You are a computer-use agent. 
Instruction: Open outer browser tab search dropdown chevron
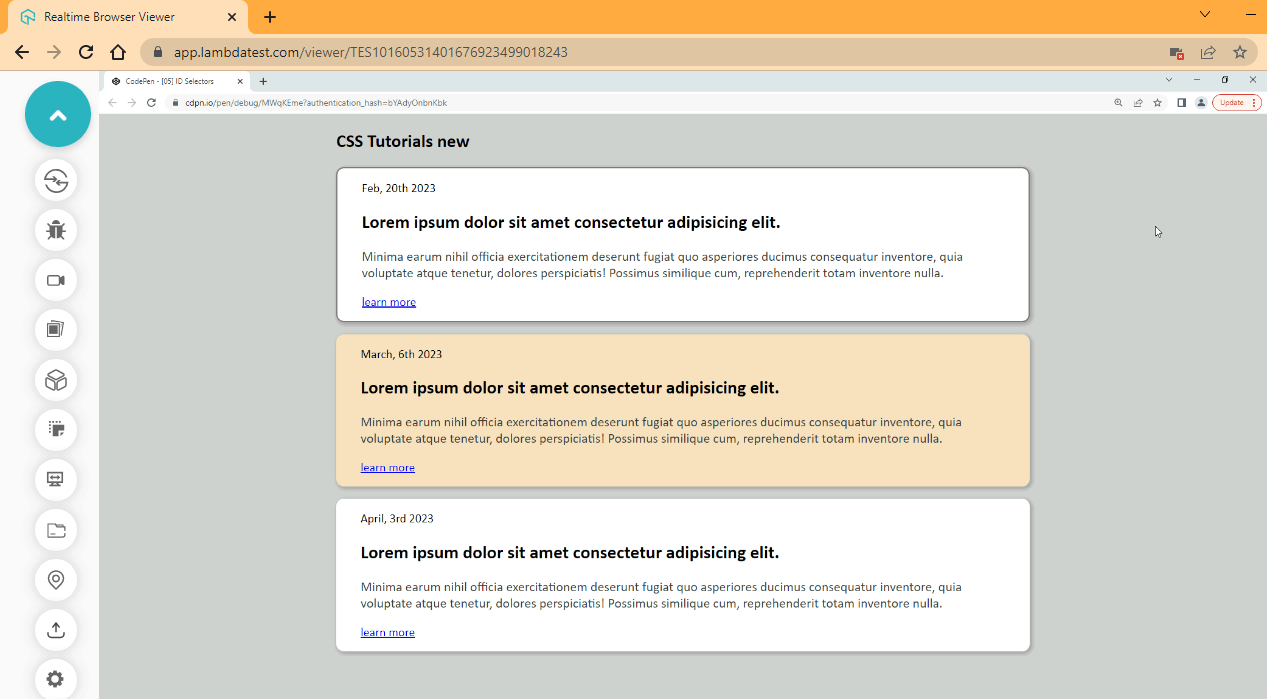point(1205,14)
